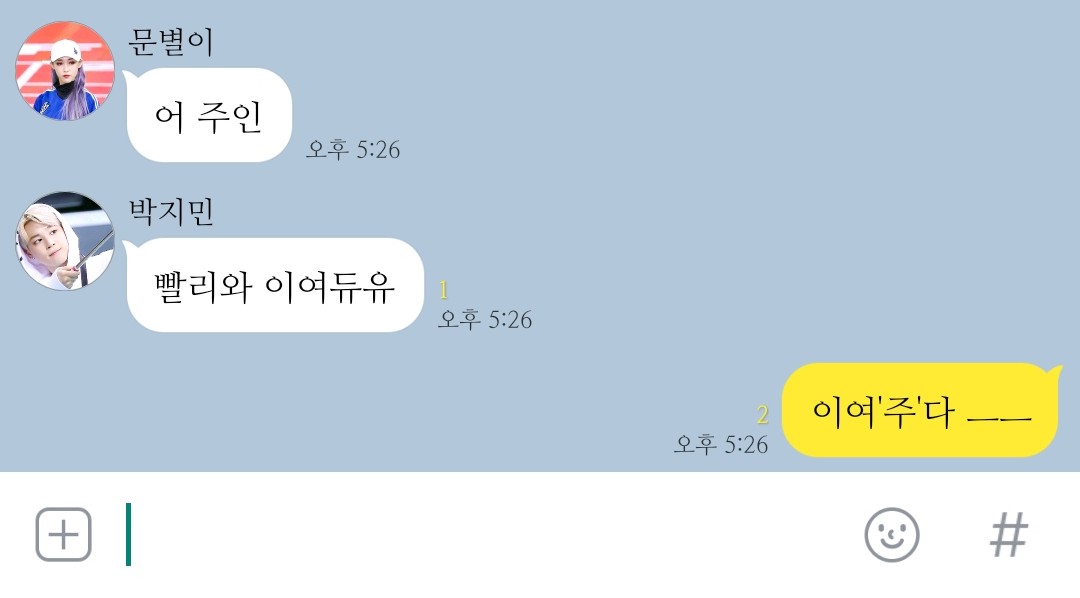Click the green text cursor in input
Screen dimensions: 1080x598
pyautogui.click(x=128, y=535)
